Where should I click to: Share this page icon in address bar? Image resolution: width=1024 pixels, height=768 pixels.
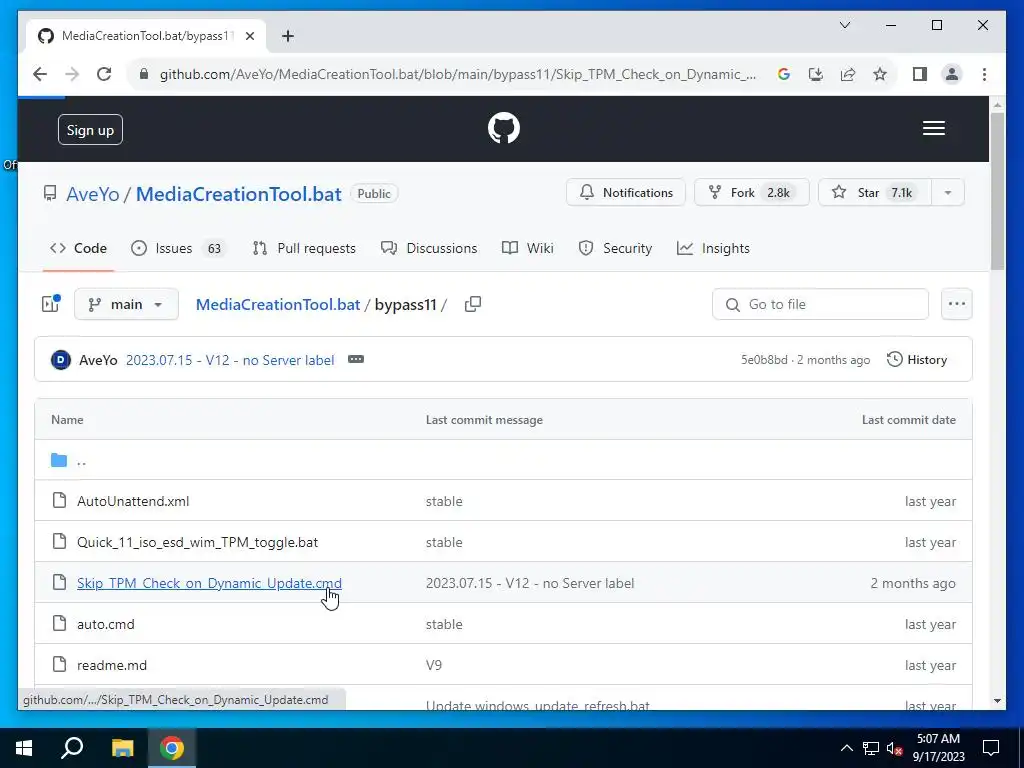coord(848,74)
